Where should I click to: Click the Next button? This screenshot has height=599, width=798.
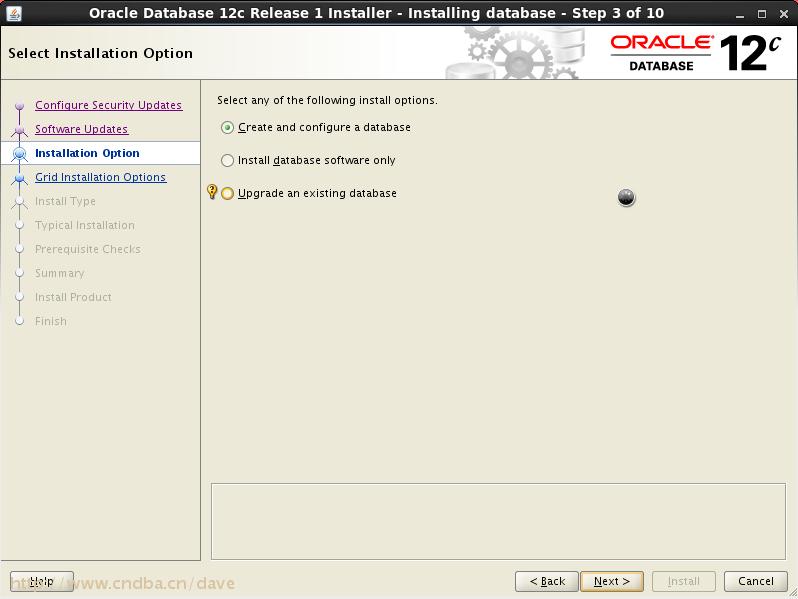pos(612,581)
